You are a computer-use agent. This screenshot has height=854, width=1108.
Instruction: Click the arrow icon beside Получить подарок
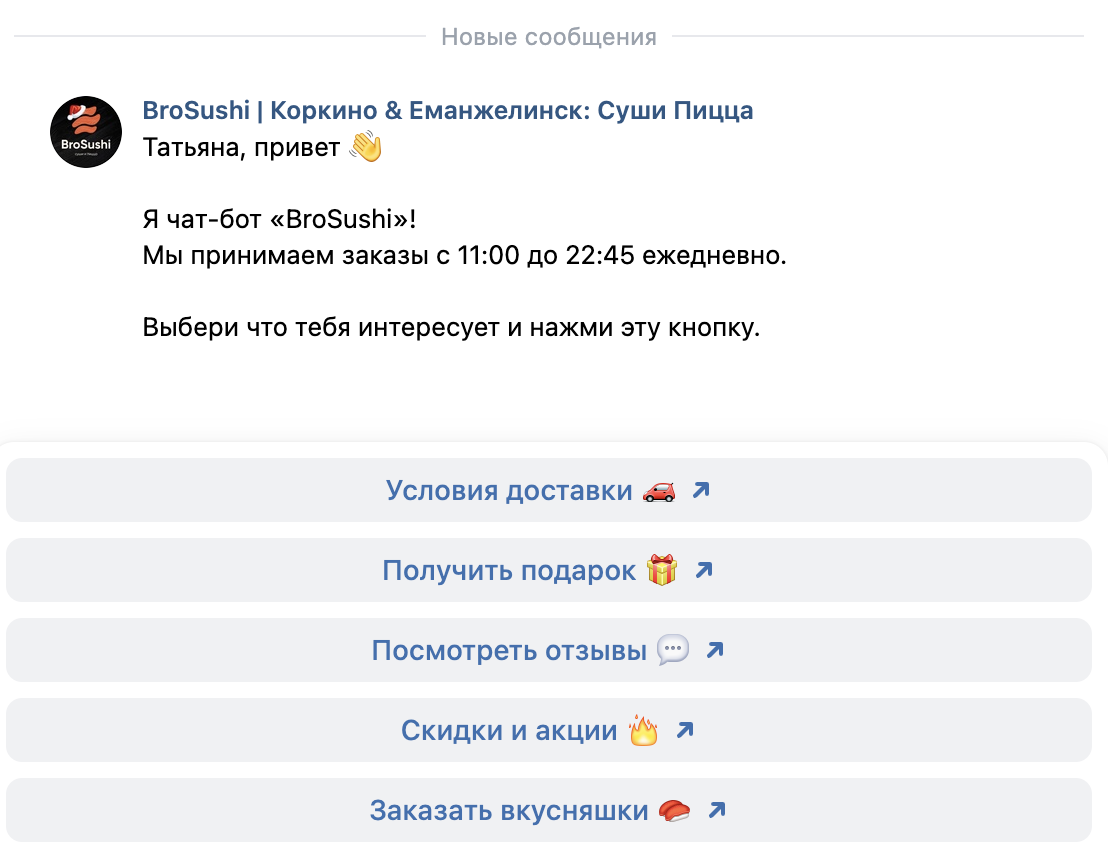(x=704, y=570)
